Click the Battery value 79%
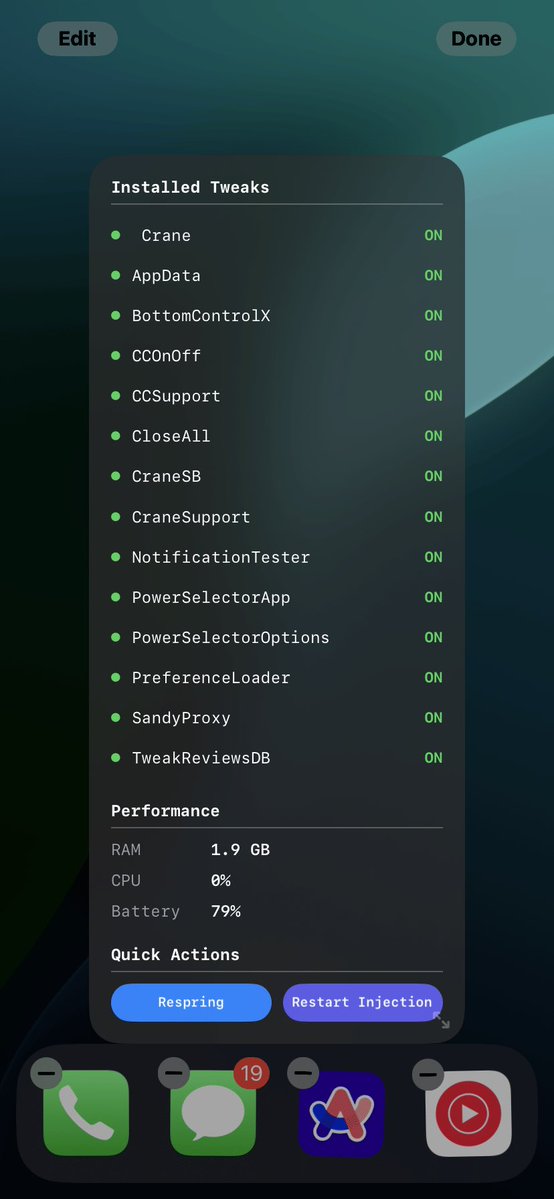The width and height of the screenshot is (554, 1199). click(226, 911)
